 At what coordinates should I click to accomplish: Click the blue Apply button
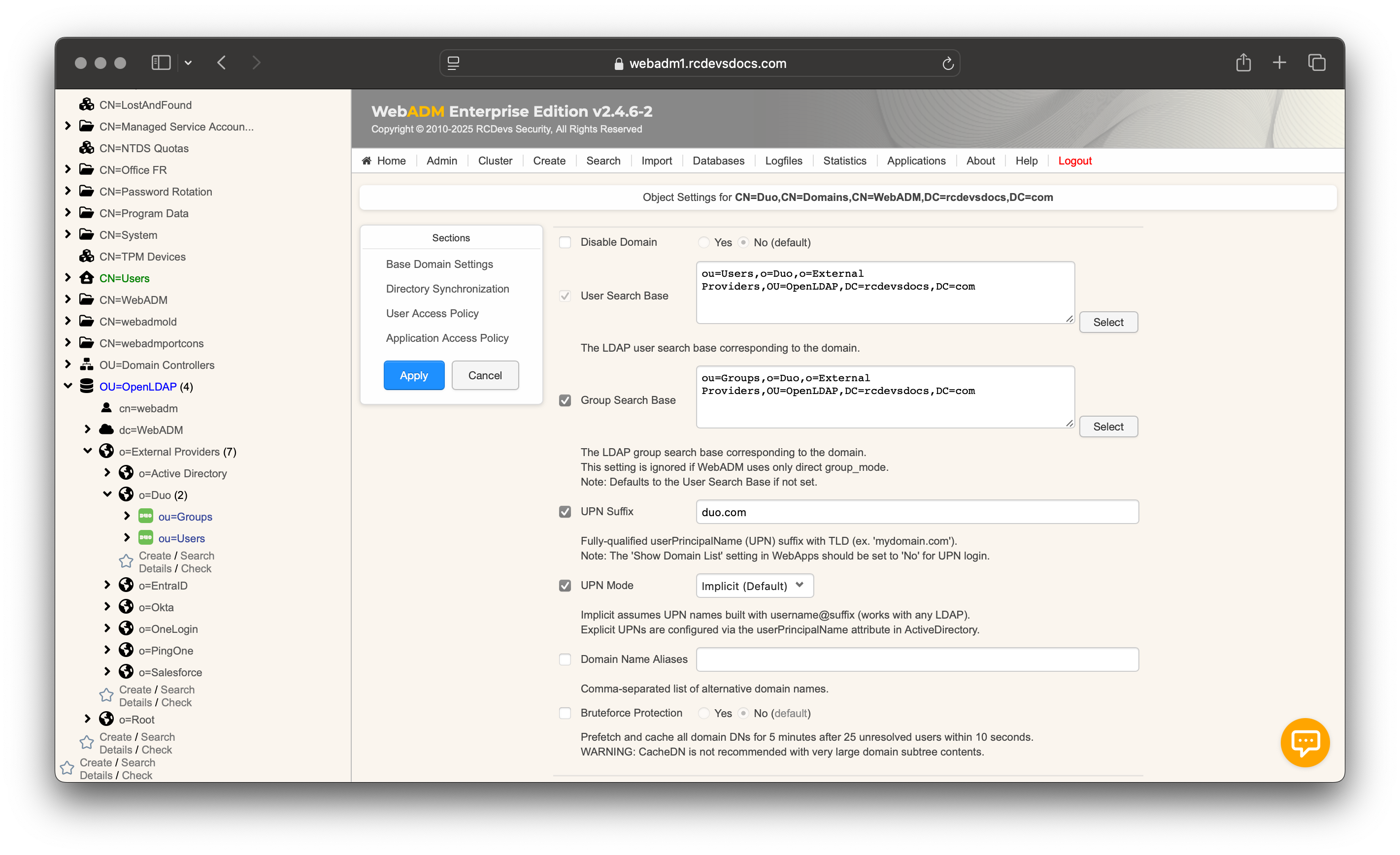414,375
